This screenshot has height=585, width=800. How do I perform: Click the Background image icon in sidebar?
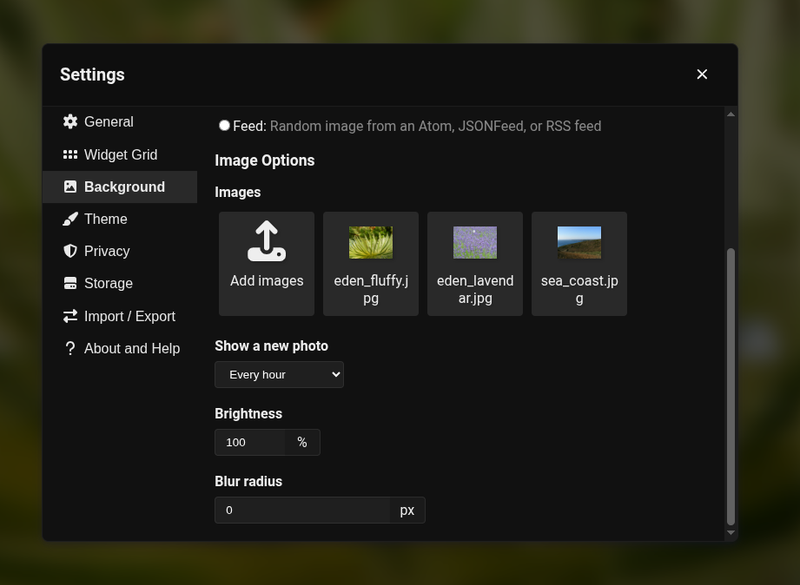pos(70,187)
